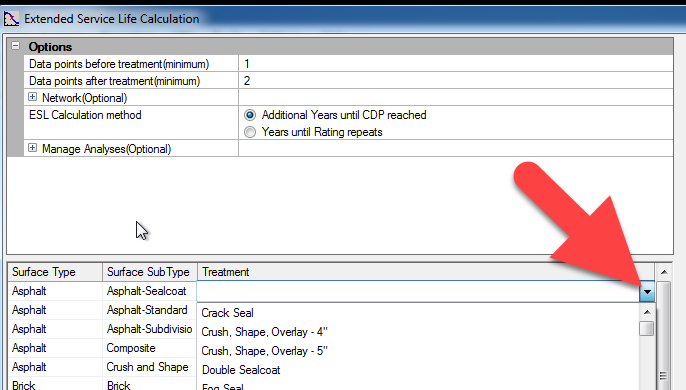Select the Asphalt-Standard subtype cell
The height and width of the screenshot is (390, 686).
[150, 310]
